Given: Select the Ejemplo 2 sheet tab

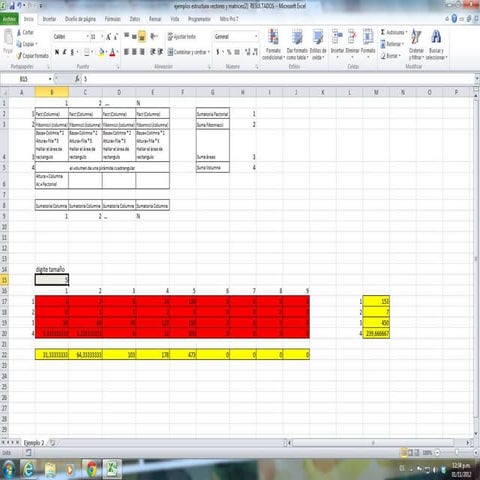Looking at the screenshot, I should coord(34,443).
